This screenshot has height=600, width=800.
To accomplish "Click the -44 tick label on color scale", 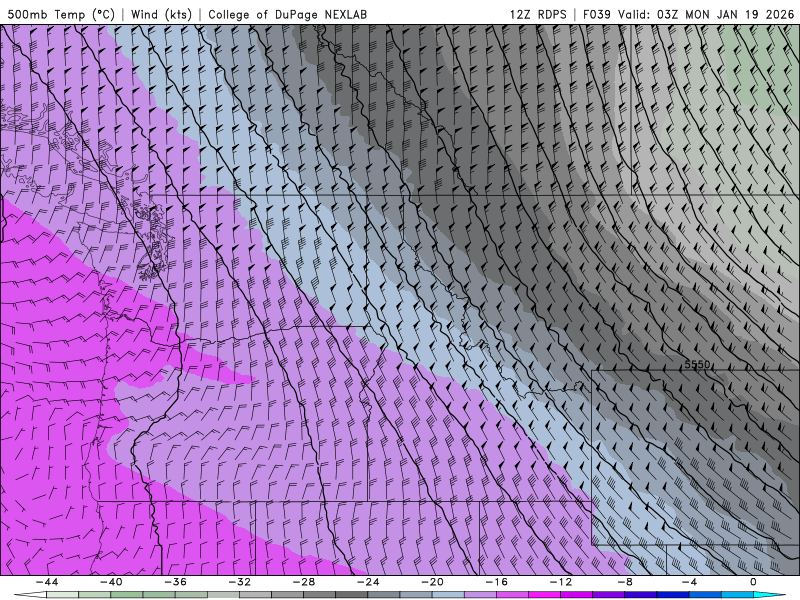I will coord(46,582).
